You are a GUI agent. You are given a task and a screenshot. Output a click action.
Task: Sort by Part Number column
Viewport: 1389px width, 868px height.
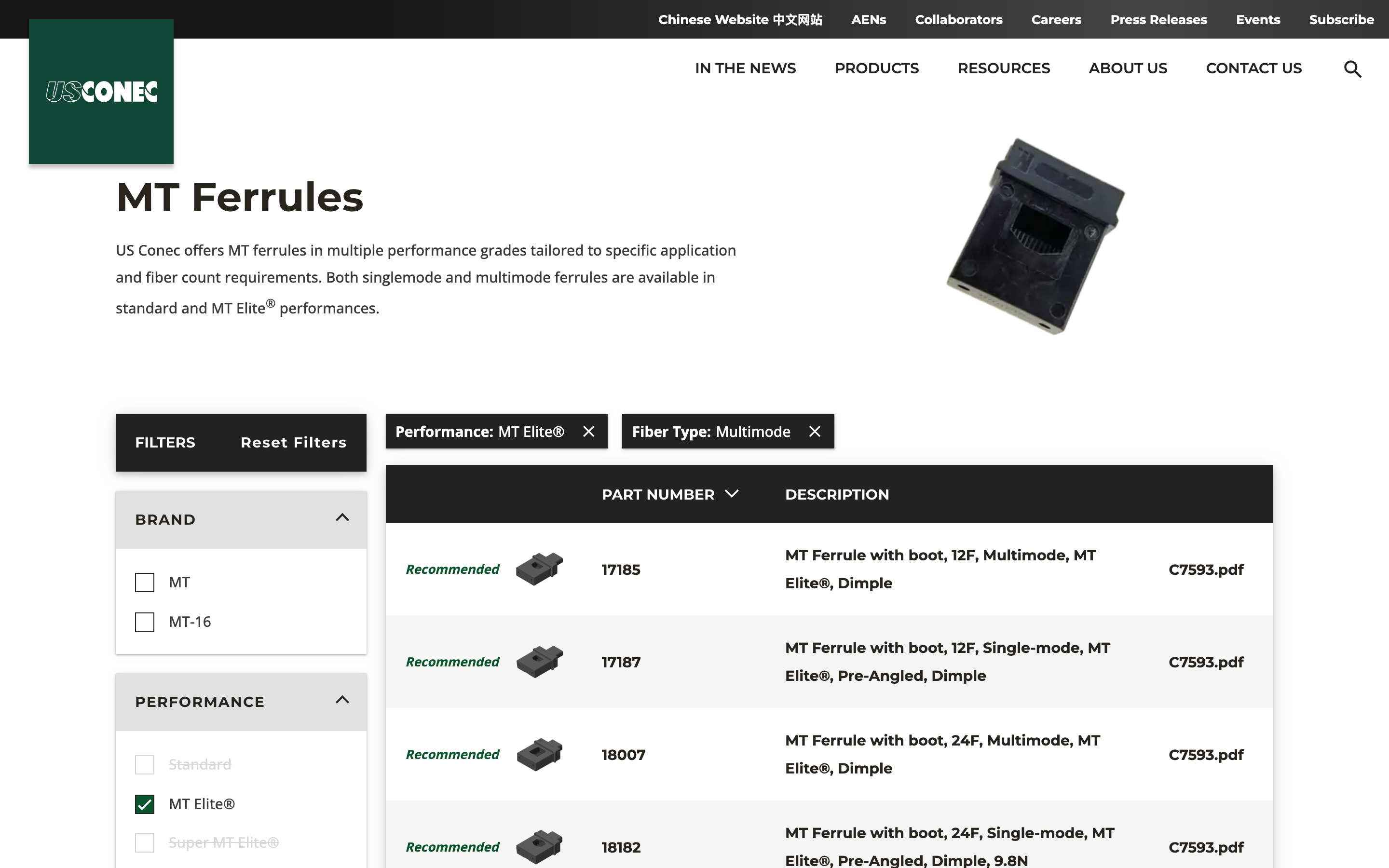point(669,494)
